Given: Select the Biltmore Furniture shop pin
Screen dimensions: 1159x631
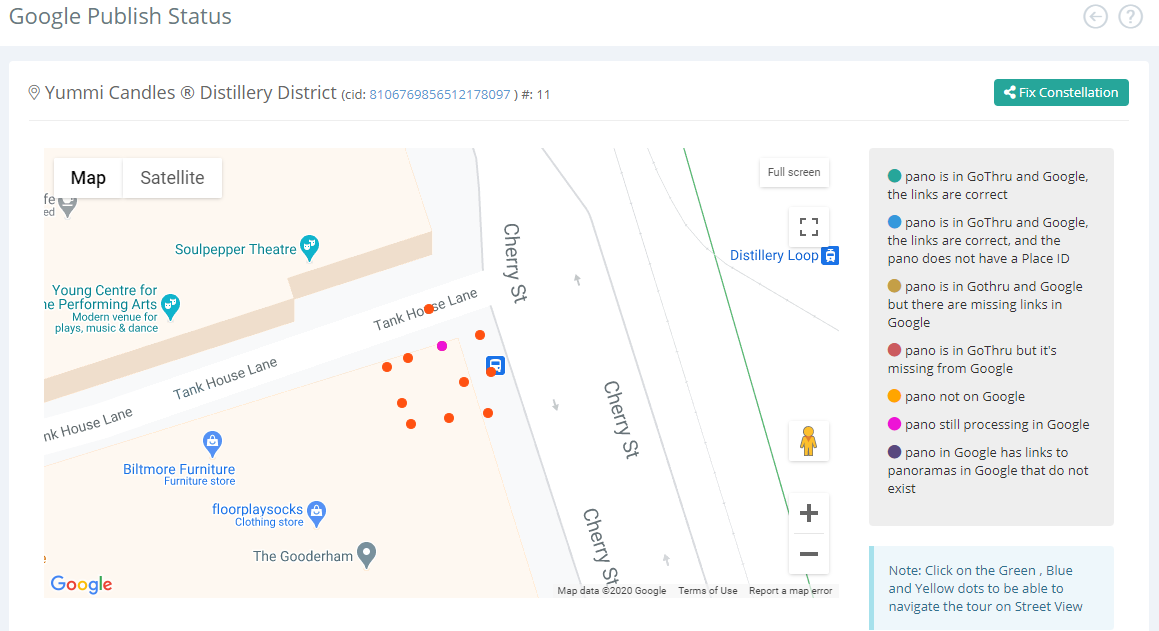Looking at the screenshot, I should (x=213, y=443).
